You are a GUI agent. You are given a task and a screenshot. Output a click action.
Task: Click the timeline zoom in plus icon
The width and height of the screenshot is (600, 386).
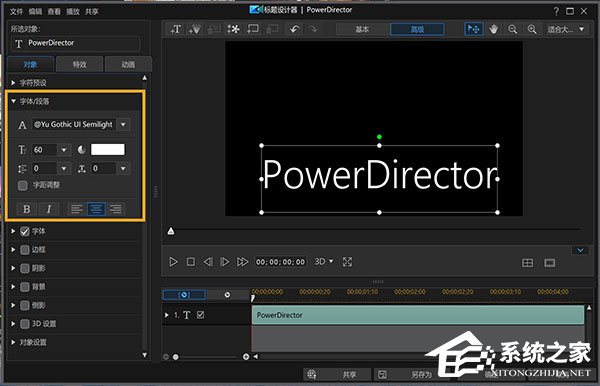coord(246,357)
